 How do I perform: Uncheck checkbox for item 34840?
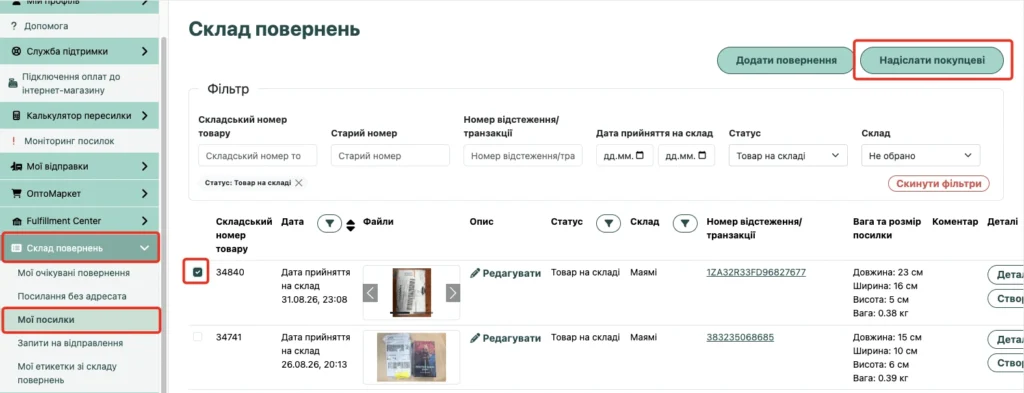click(x=198, y=272)
